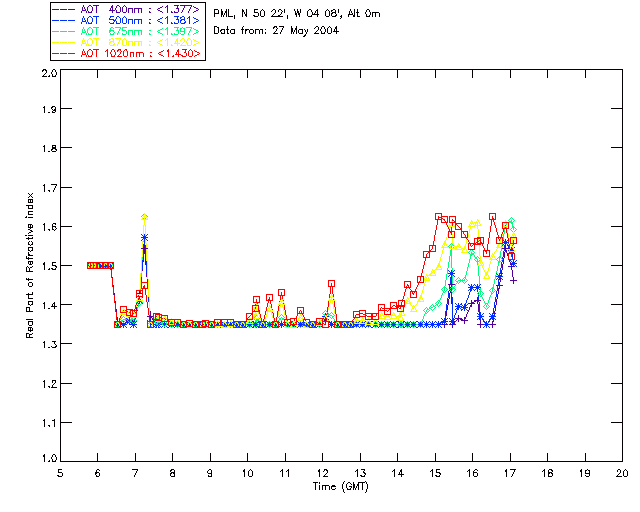Click the y-axis label 1.4

[x=49, y=305]
